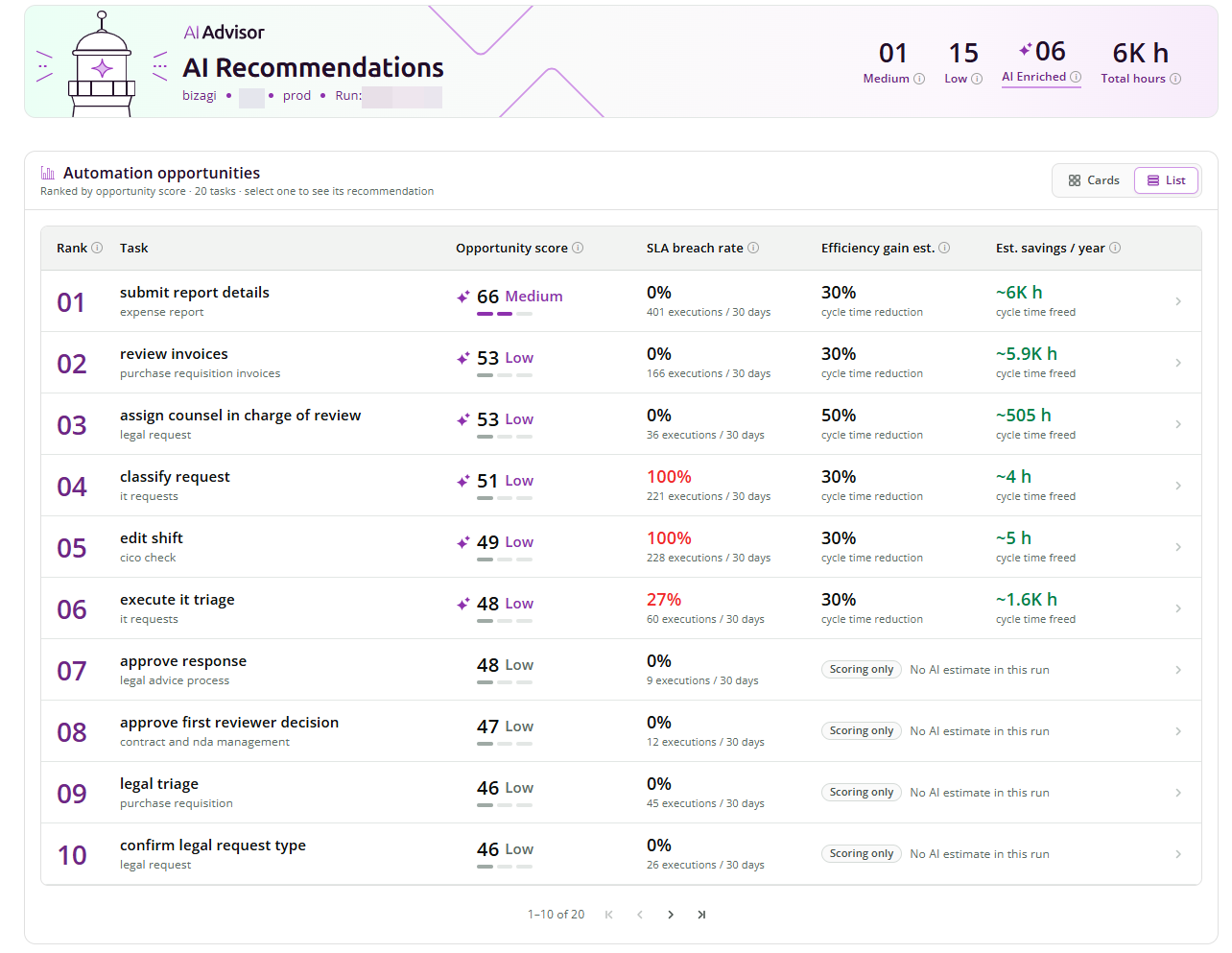Switch to Cards view
Image resolution: width=1232 pixels, height=953 pixels.
coord(1094,180)
